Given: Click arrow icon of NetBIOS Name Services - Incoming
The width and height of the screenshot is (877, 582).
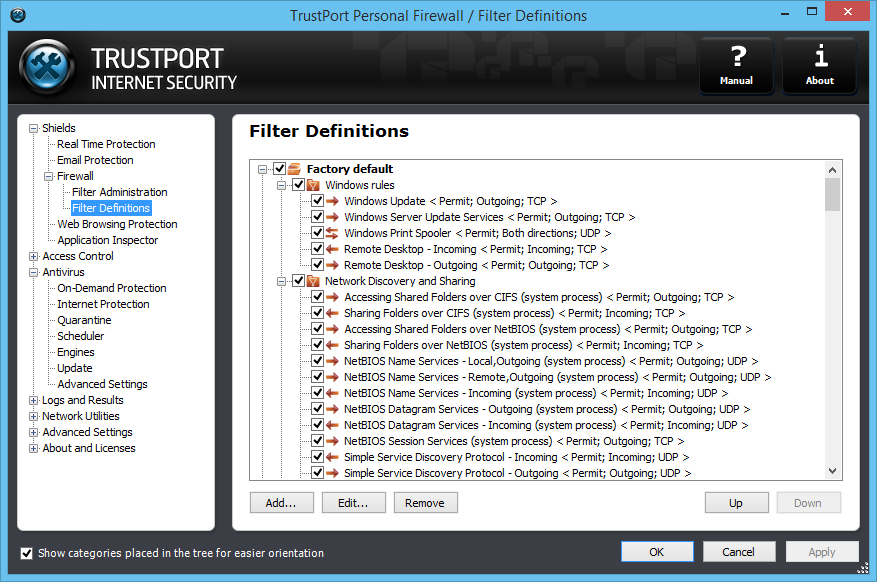Looking at the screenshot, I should coord(332,393).
